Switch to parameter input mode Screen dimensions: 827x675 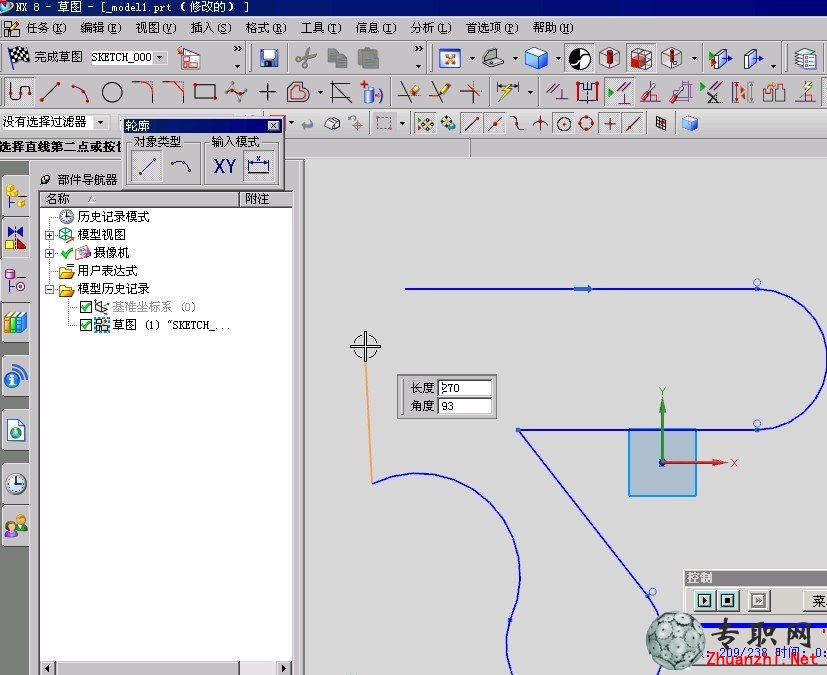258,166
